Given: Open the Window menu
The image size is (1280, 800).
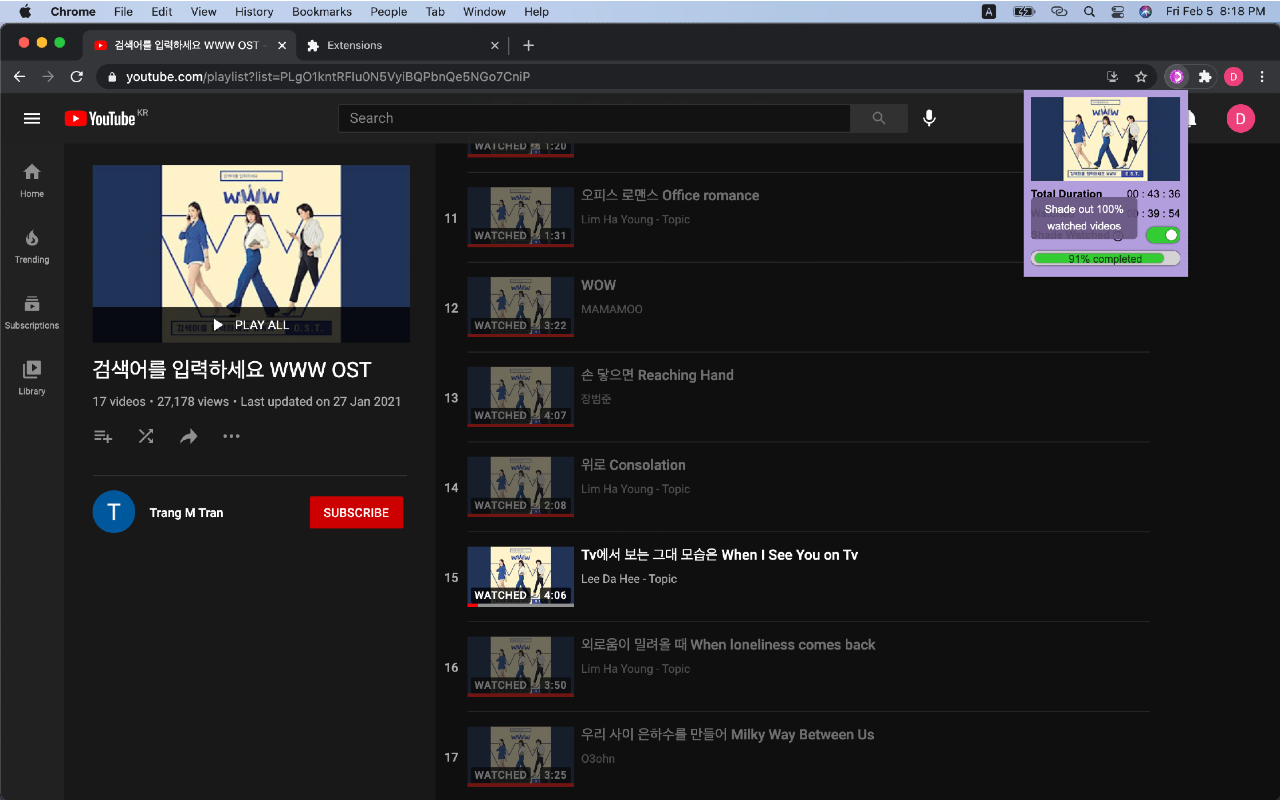Looking at the screenshot, I should point(484,12).
